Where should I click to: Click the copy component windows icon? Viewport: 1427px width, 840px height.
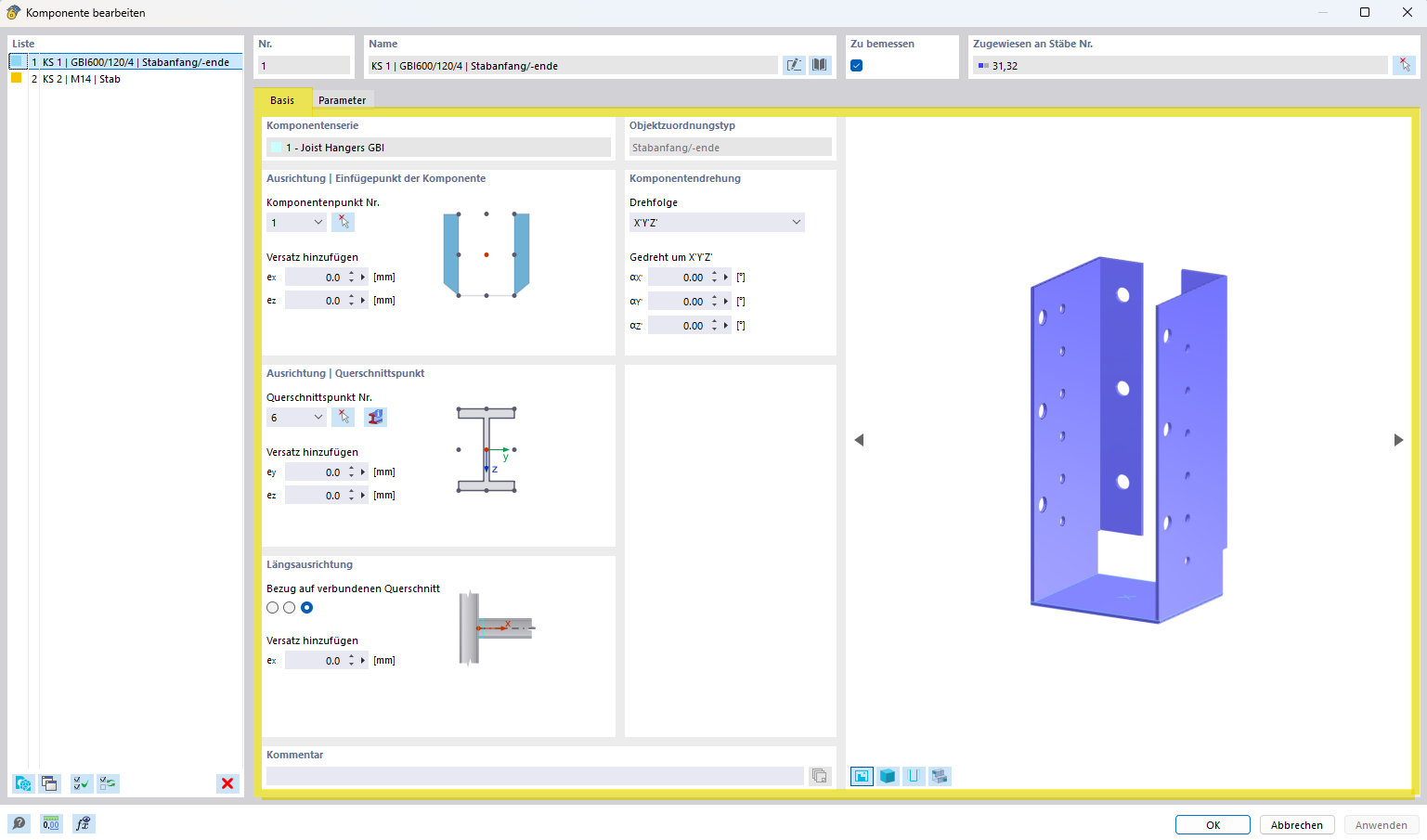49,783
